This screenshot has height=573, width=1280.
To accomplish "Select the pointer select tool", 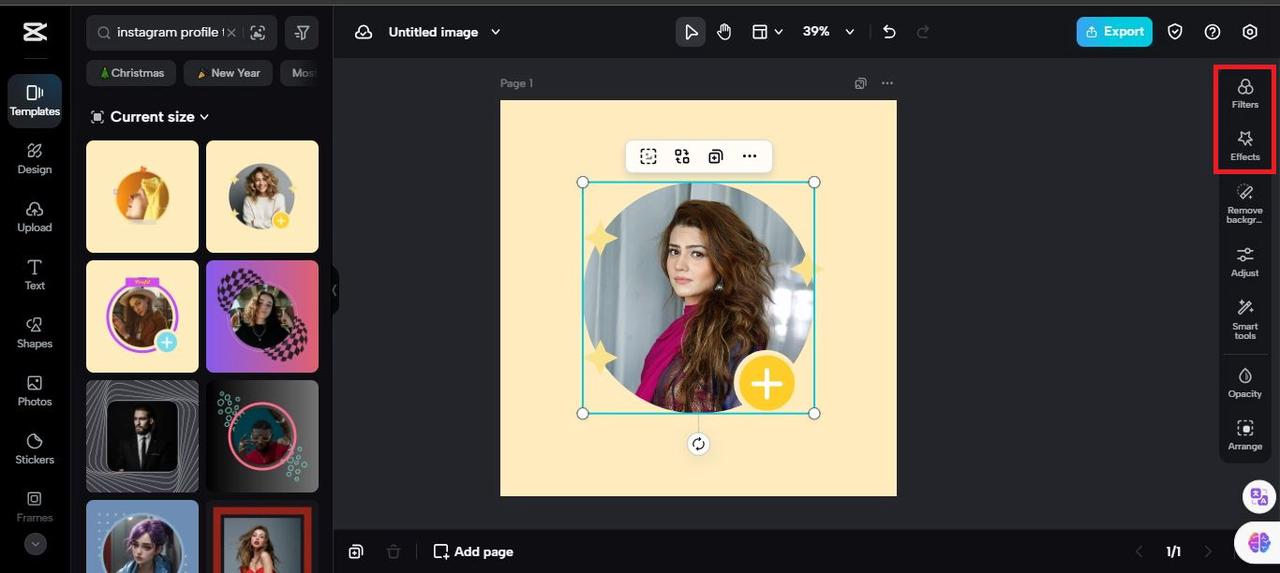I will tap(691, 32).
